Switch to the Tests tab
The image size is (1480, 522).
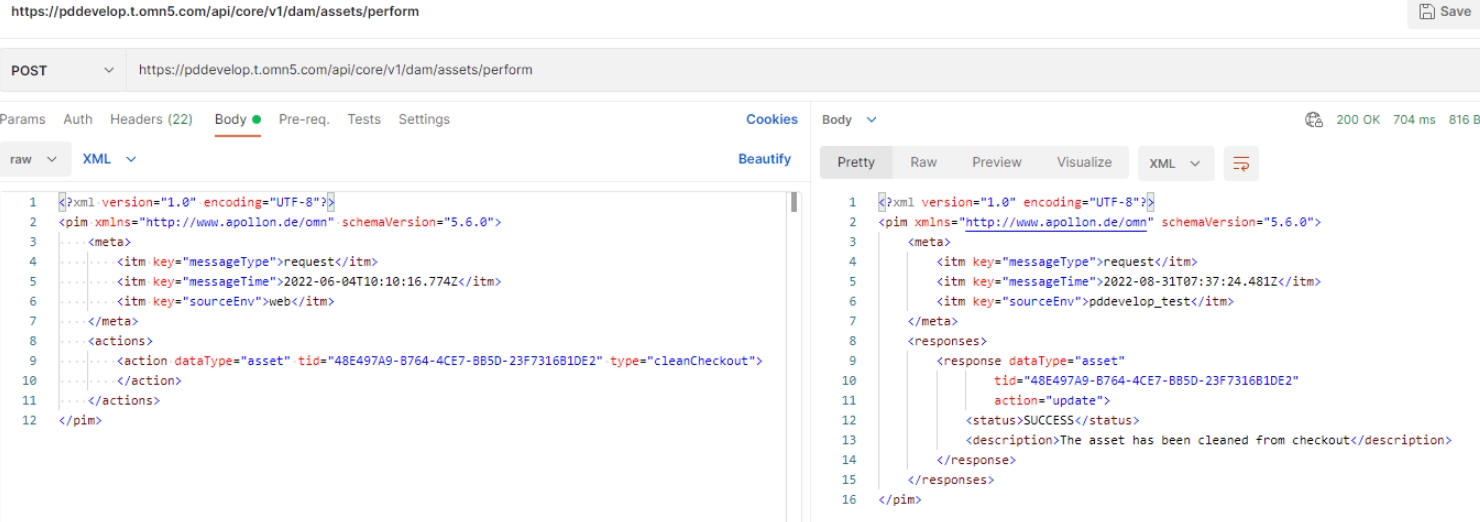click(364, 119)
